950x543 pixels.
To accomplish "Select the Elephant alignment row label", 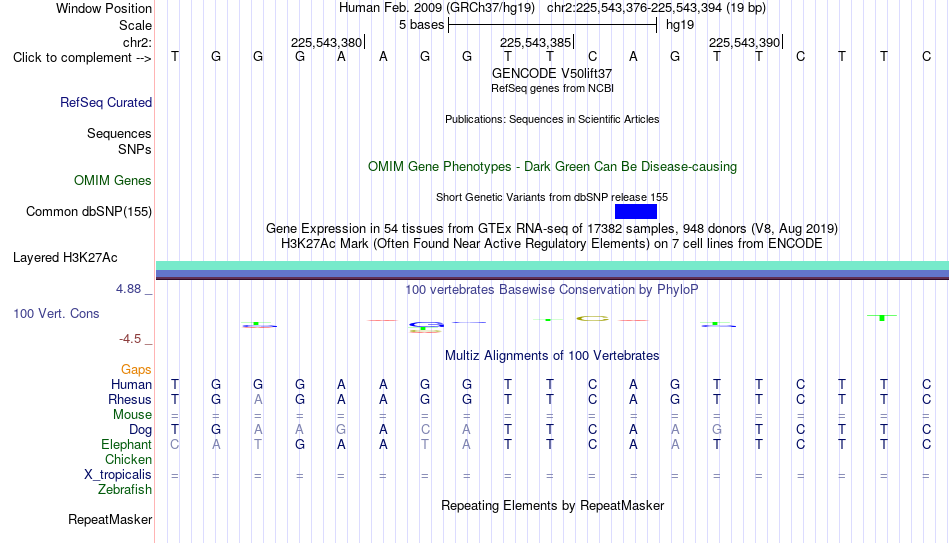I will pos(127,445).
